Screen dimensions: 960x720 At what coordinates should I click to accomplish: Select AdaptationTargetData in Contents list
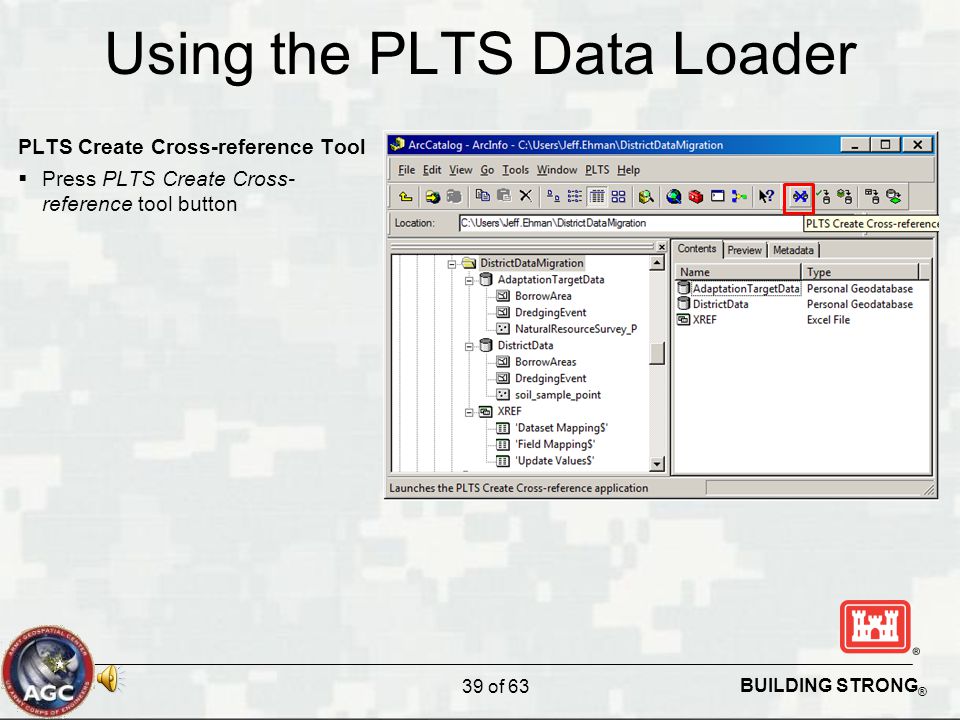click(x=746, y=288)
